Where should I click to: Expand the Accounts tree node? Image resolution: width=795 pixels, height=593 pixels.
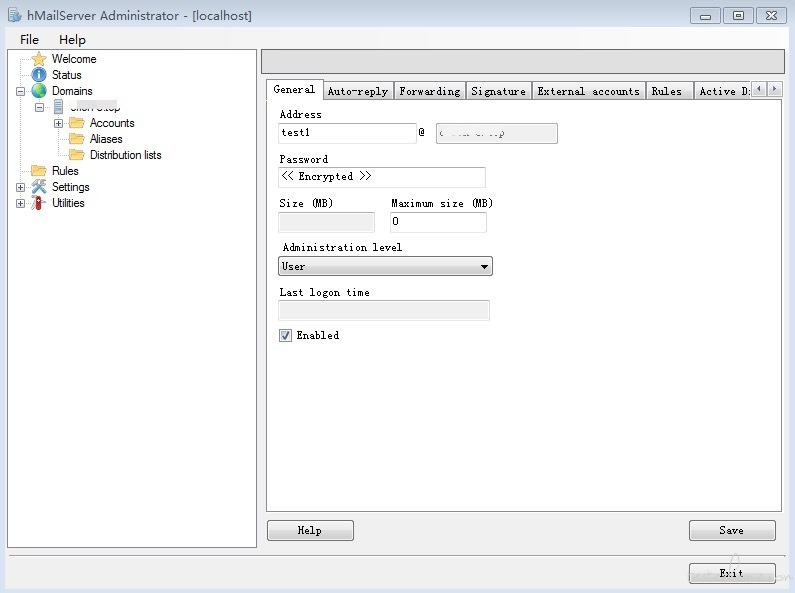(x=58, y=123)
